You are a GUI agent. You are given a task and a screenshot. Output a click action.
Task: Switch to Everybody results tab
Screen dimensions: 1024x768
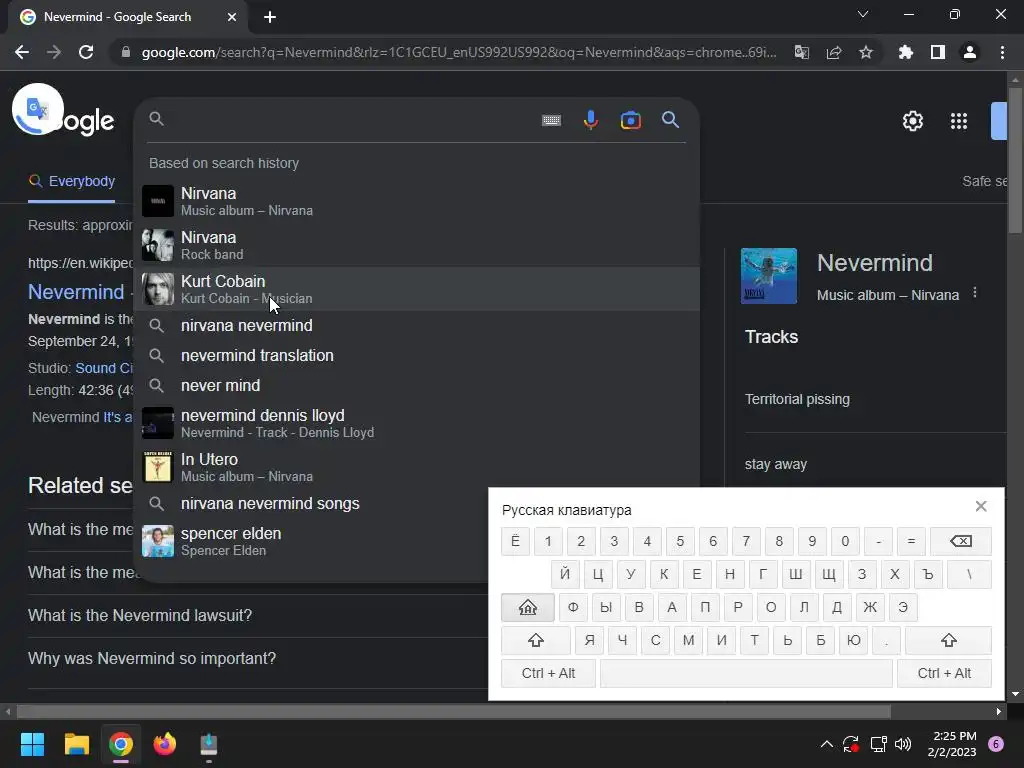72,181
